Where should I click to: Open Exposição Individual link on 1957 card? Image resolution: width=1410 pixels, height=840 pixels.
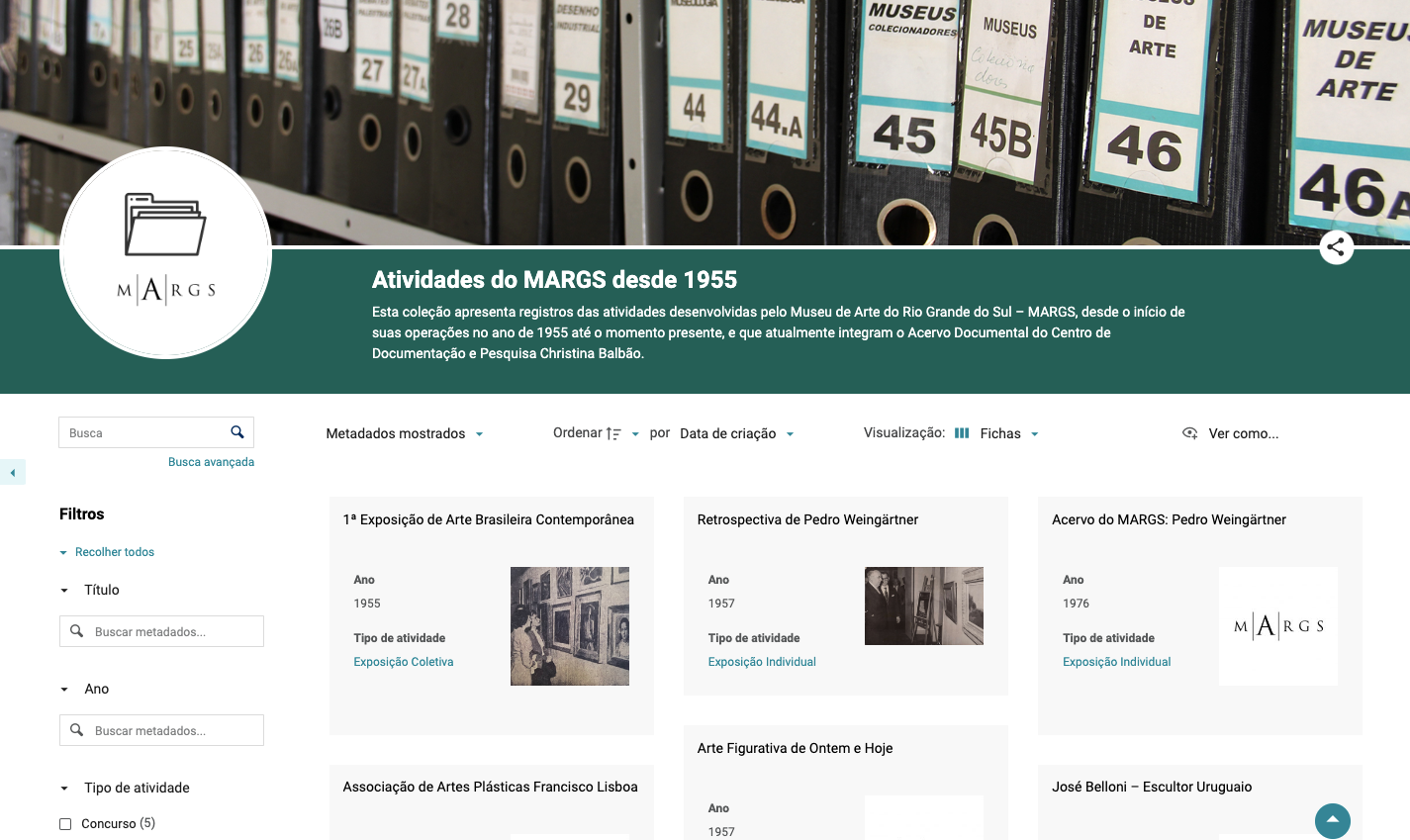pos(762,662)
